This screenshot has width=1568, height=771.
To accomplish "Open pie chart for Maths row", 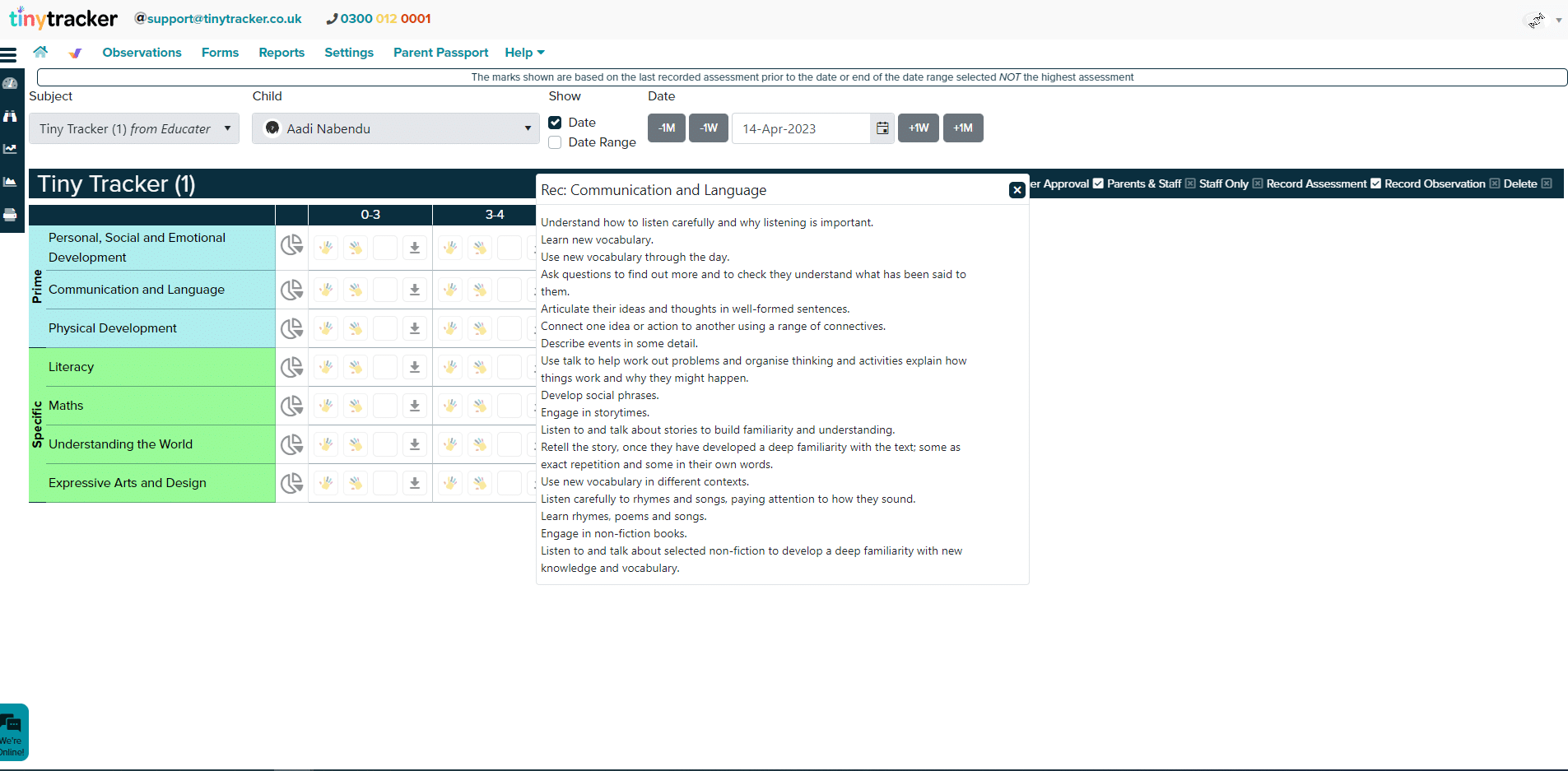I will 291,406.
